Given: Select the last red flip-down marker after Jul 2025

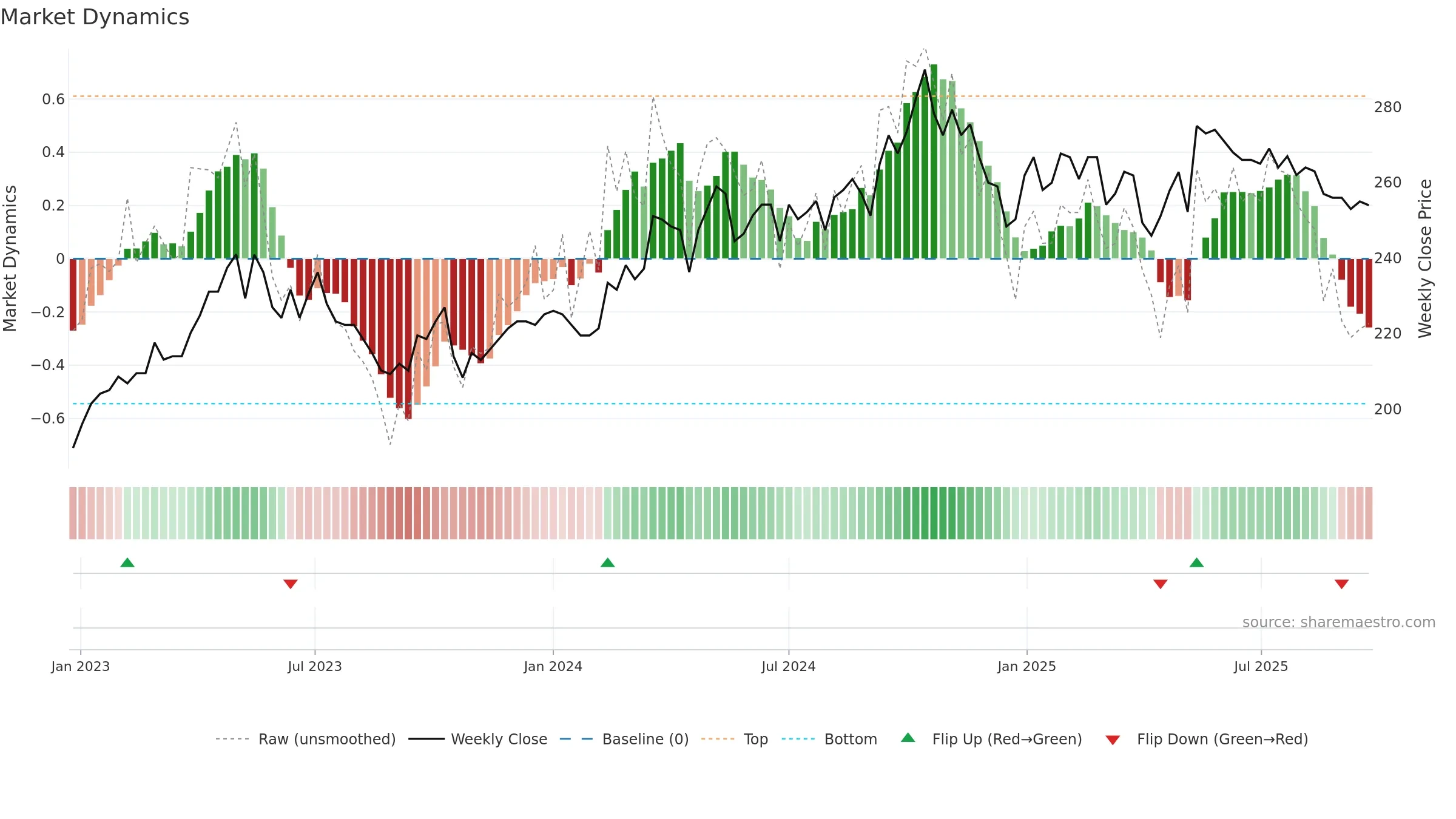Looking at the screenshot, I should [x=1342, y=584].
